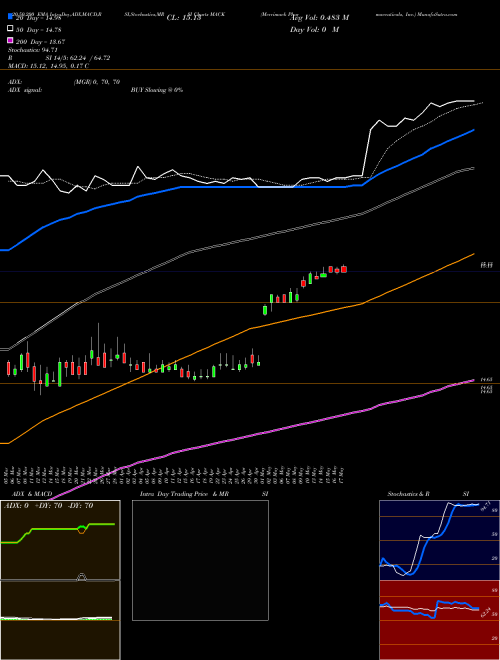The height and width of the screenshot is (660, 500).
Task: Click the 'Day Vol: 0 M' label
Action: point(314,30)
